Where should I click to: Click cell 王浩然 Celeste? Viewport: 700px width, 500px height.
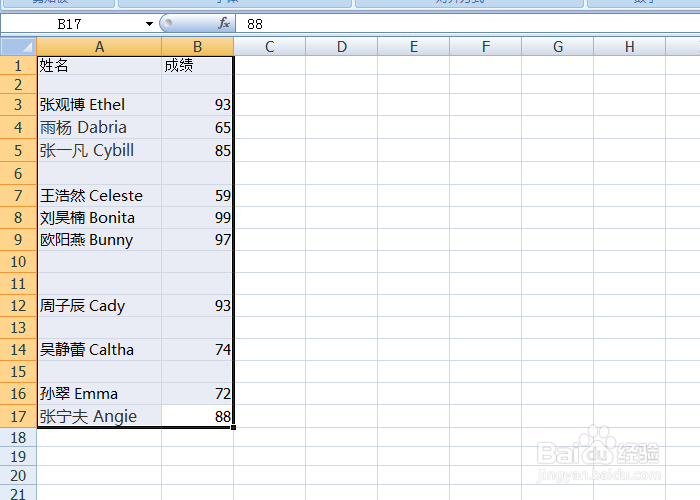point(99,196)
